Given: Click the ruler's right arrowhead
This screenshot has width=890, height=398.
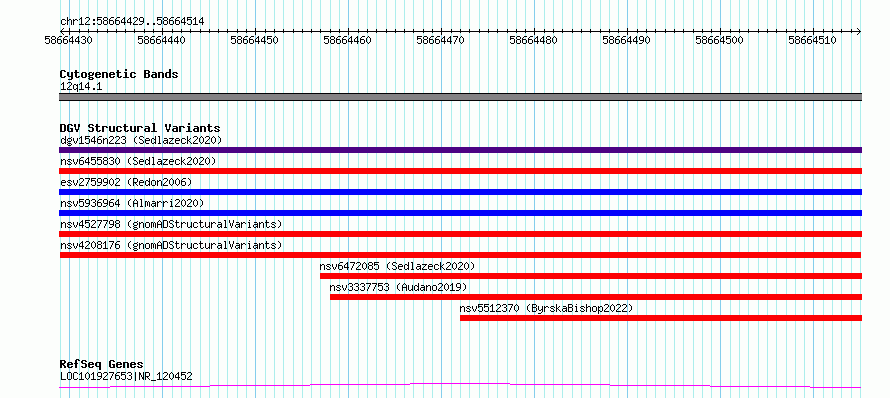Looking at the screenshot, I should tap(859, 31).
